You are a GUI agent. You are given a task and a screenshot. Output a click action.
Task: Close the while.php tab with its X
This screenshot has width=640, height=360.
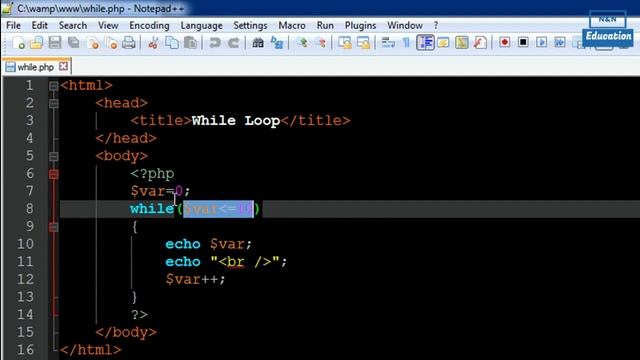click(63, 66)
